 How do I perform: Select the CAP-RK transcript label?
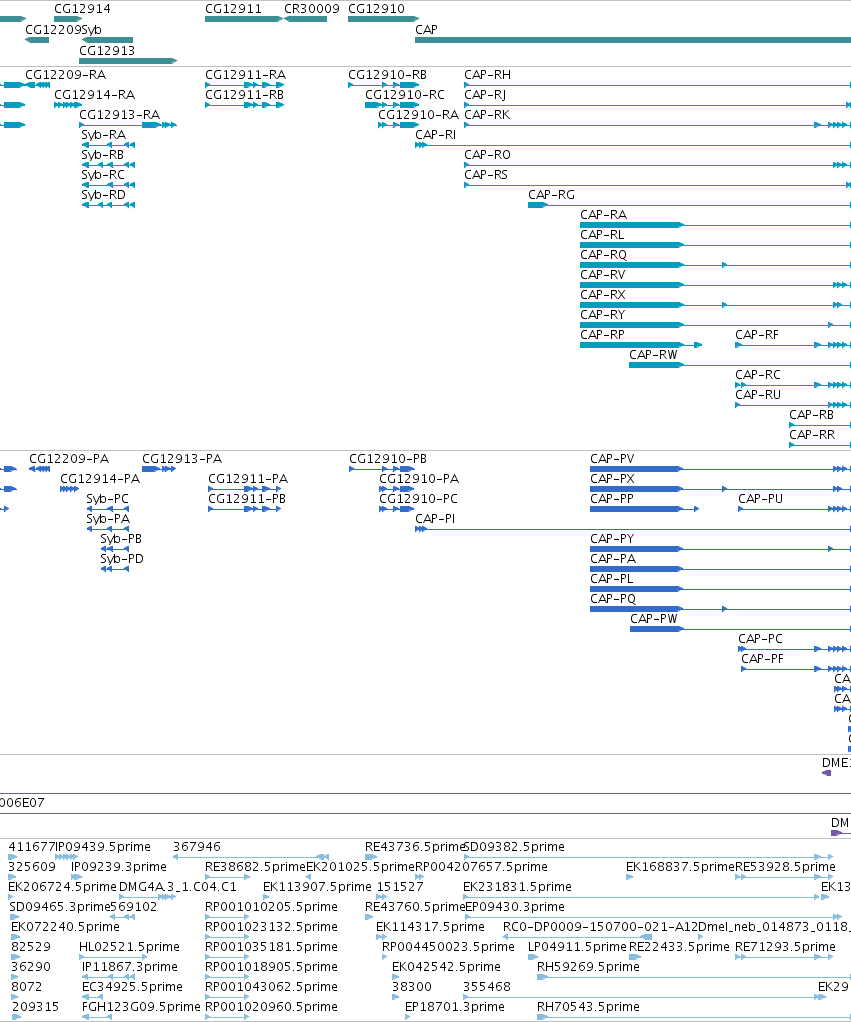tap(487, 115)
